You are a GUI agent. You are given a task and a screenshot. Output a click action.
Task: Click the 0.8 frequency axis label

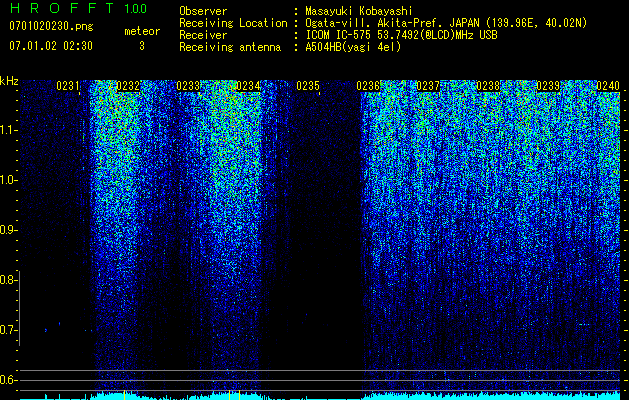[8, 280]
